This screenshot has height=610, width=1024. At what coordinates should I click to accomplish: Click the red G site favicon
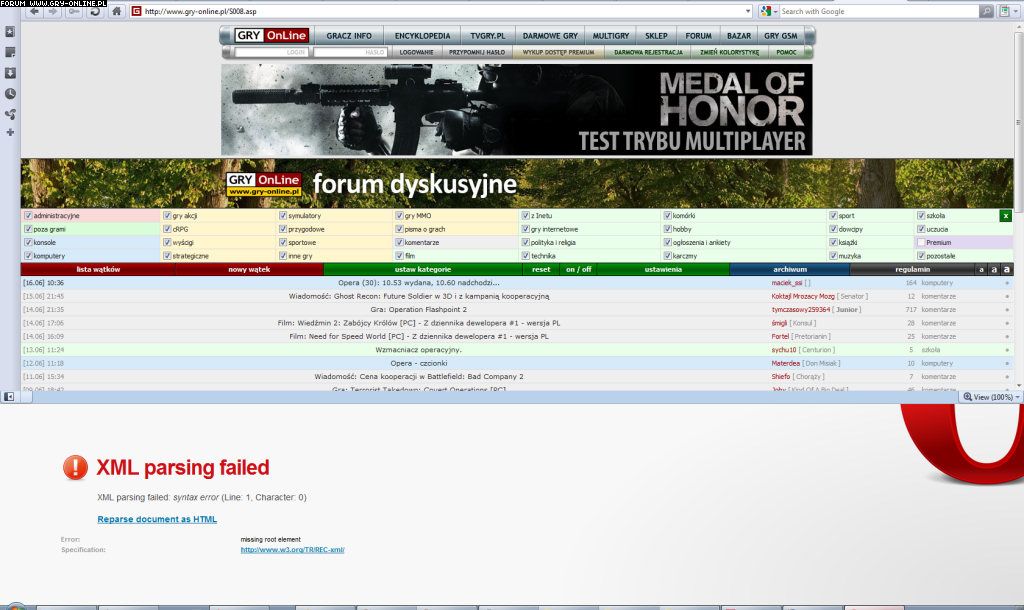(x=136, y=11)
